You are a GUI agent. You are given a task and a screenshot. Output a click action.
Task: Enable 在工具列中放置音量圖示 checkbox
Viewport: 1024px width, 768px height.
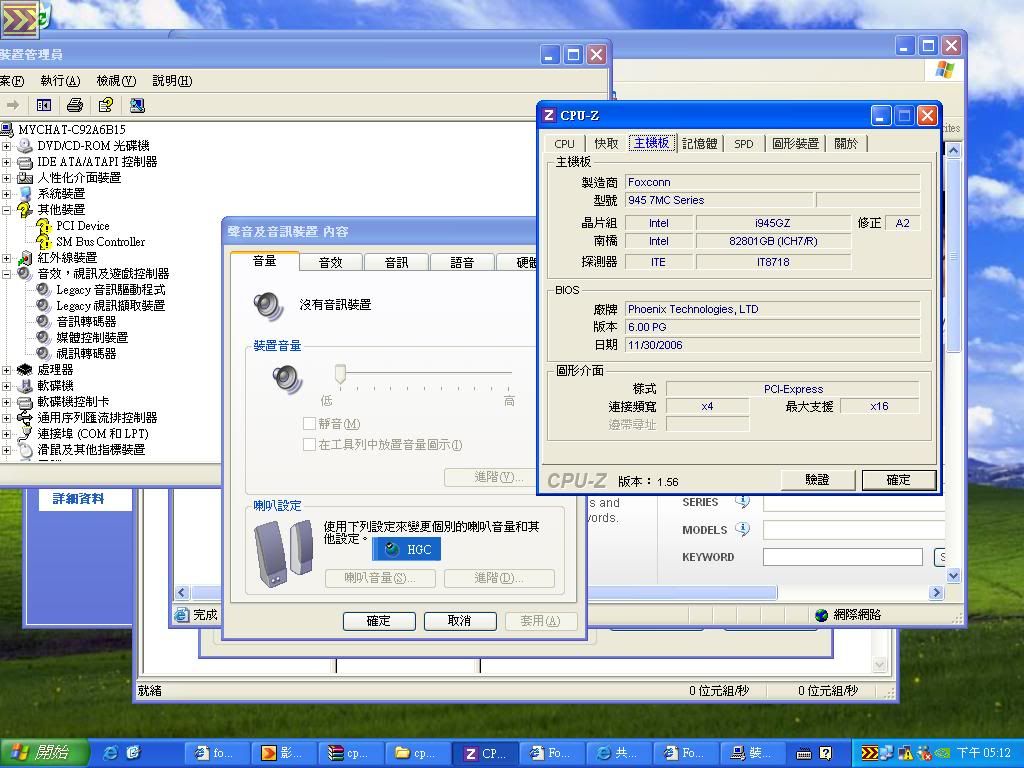point(309,445)
